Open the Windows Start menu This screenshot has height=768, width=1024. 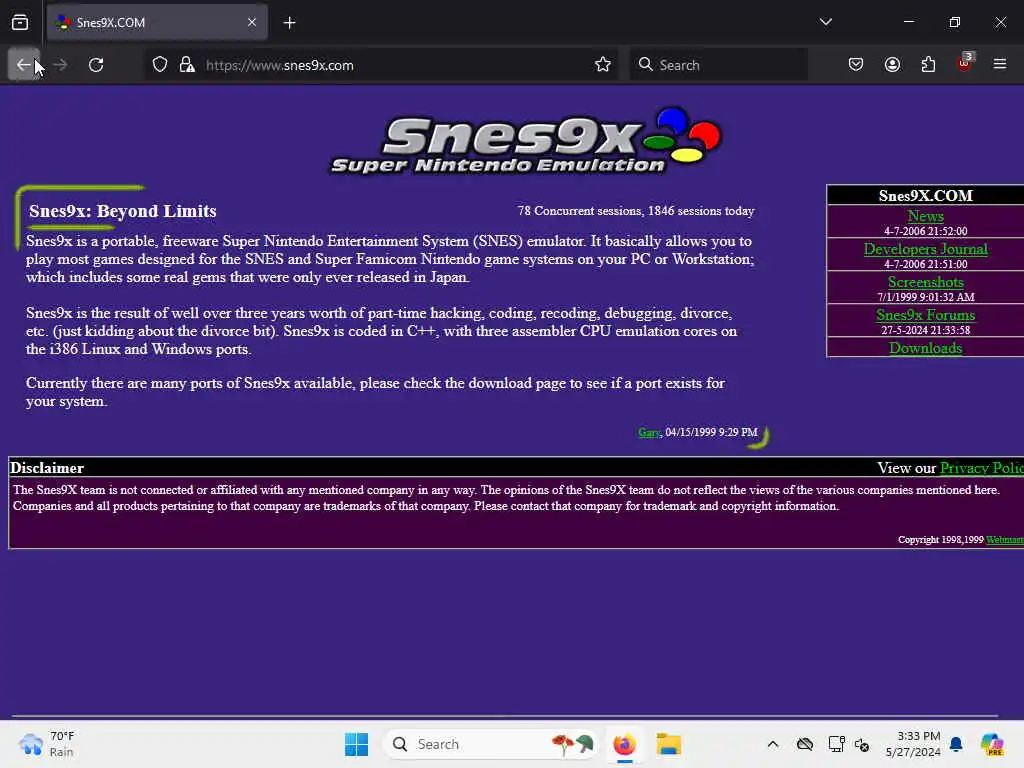coord(357,744)
